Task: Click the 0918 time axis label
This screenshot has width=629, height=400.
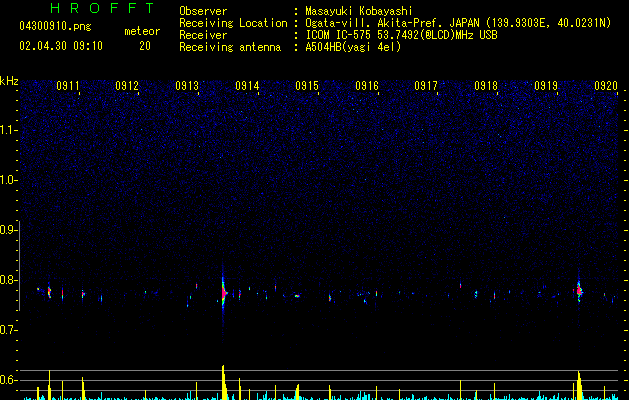Action: (x=486, y=86)
